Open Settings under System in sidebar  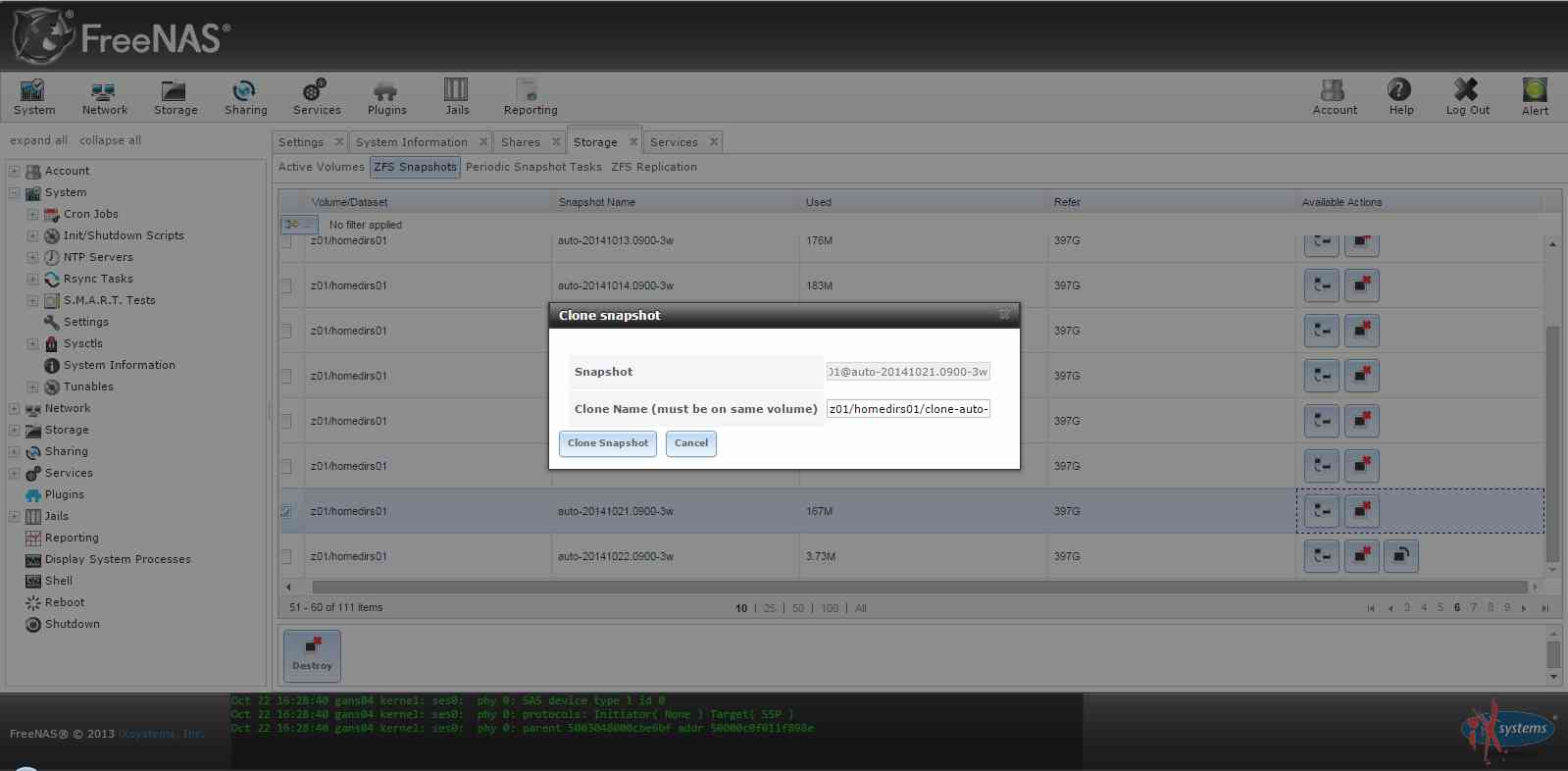(x=85, y=322)
